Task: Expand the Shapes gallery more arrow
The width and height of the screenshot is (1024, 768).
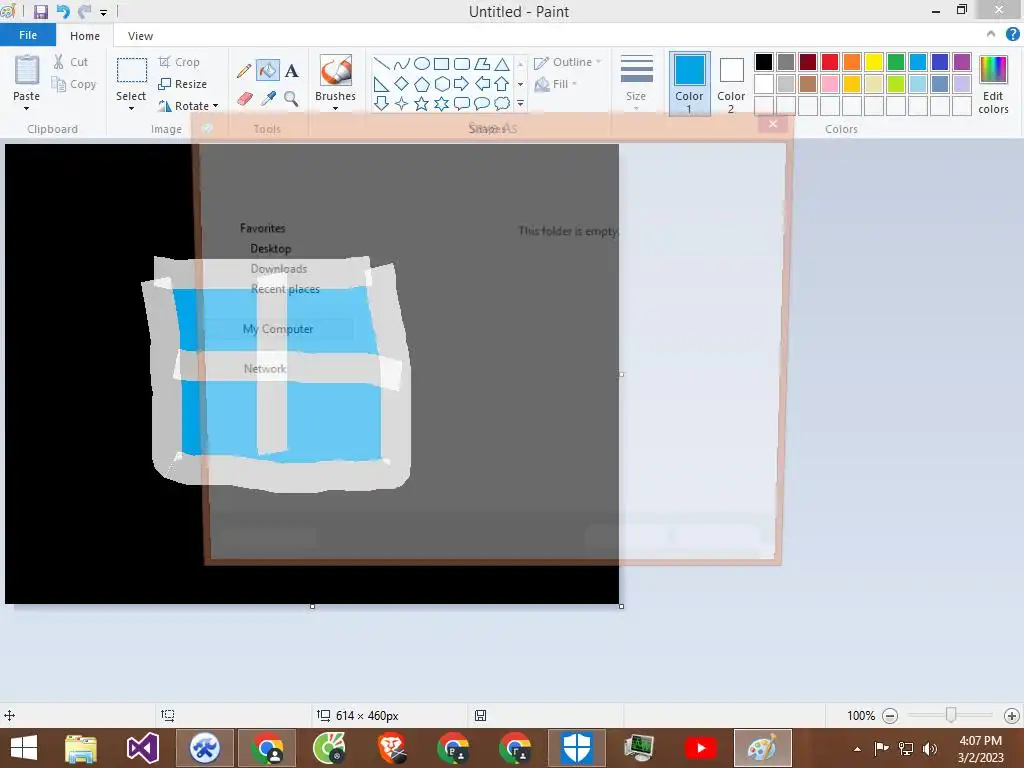Action: pyautogui.click(x=520, y=104)
